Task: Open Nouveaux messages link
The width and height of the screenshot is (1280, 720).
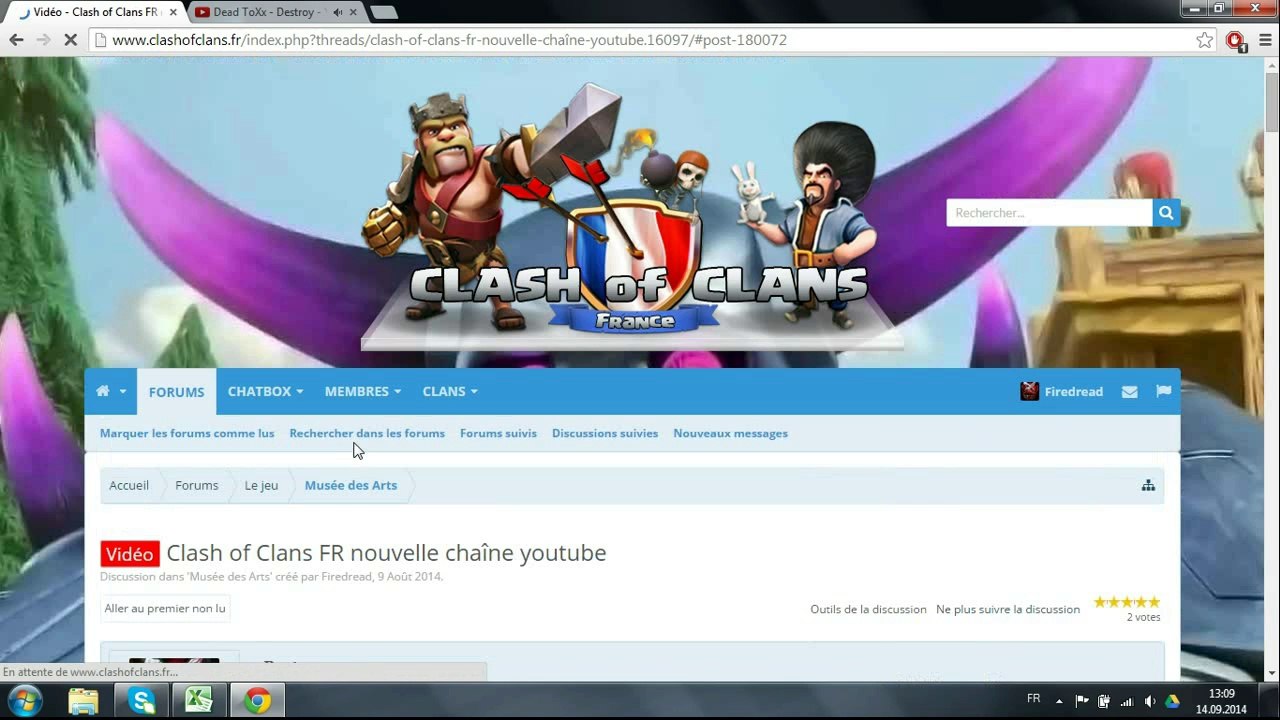Action: click(x=730, y=433)
